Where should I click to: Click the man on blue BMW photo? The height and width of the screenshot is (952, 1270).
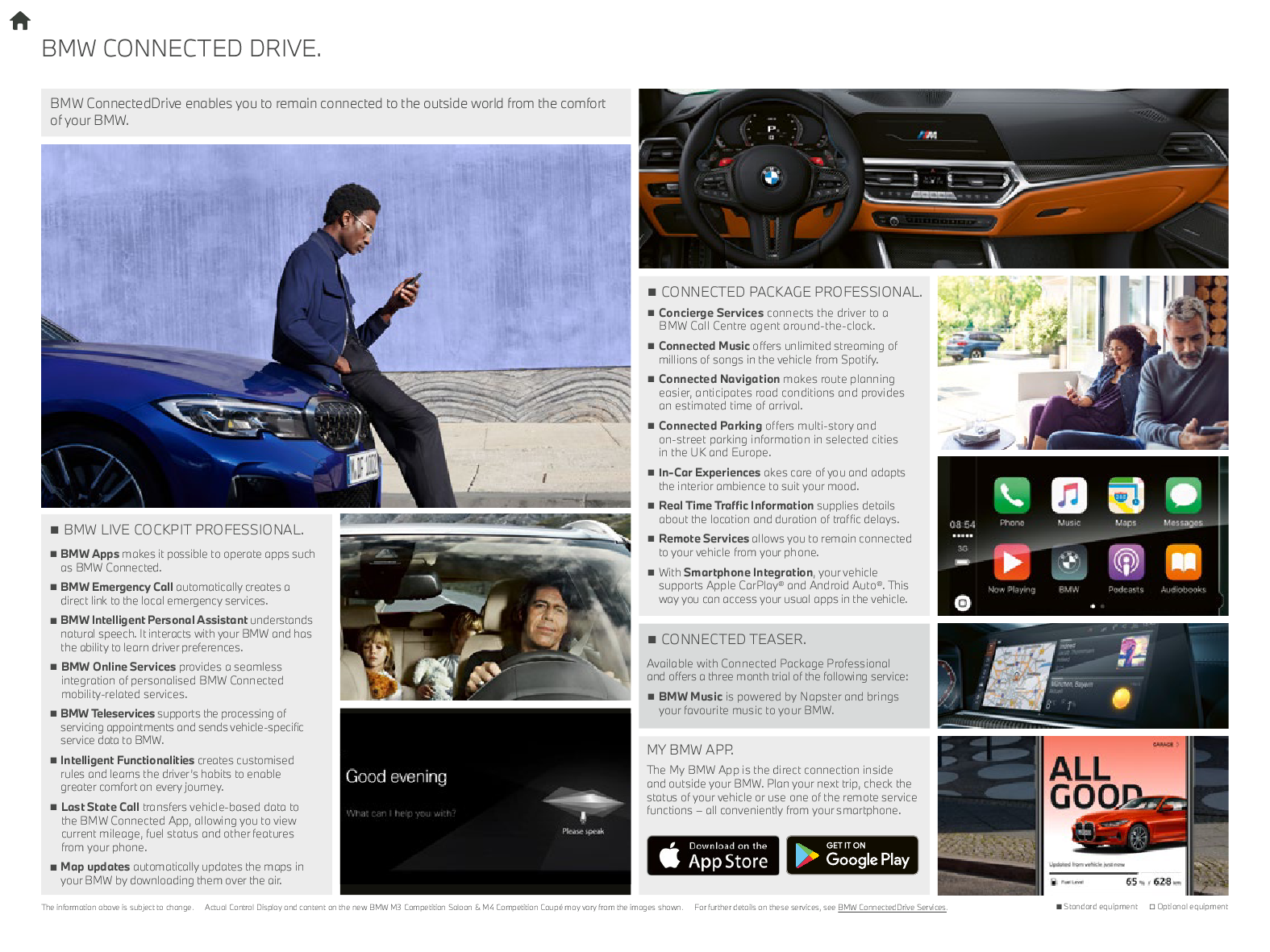point(335,326)
